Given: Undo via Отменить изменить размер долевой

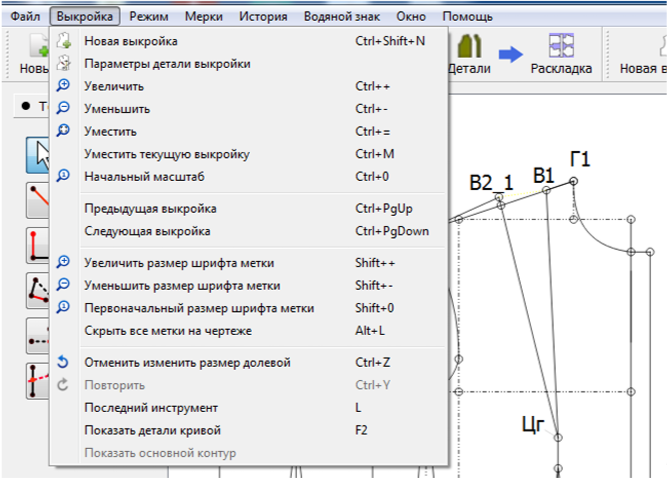Looking at the screenshot, I should tap(249, 363).
